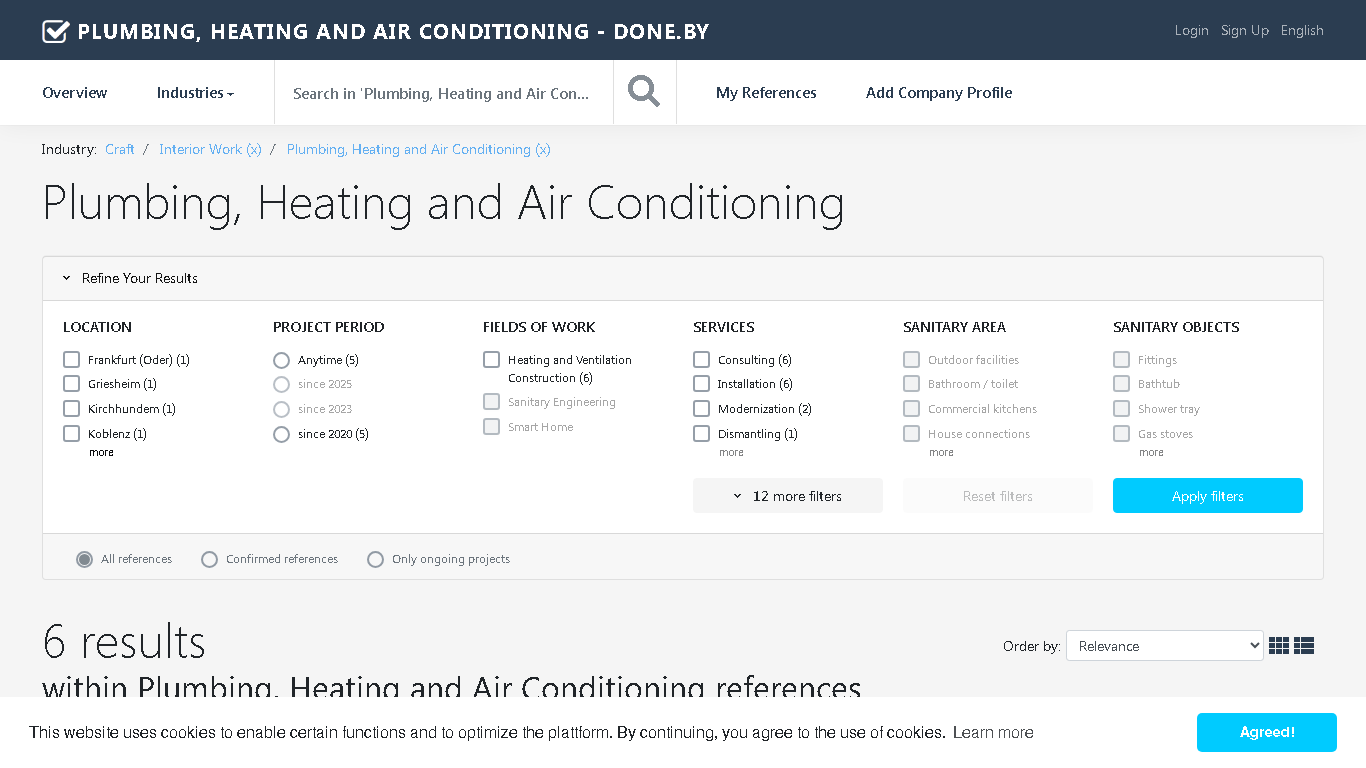Go to the Overview nav item
The image size is (1366, 768).
click(x=75, y=92)
